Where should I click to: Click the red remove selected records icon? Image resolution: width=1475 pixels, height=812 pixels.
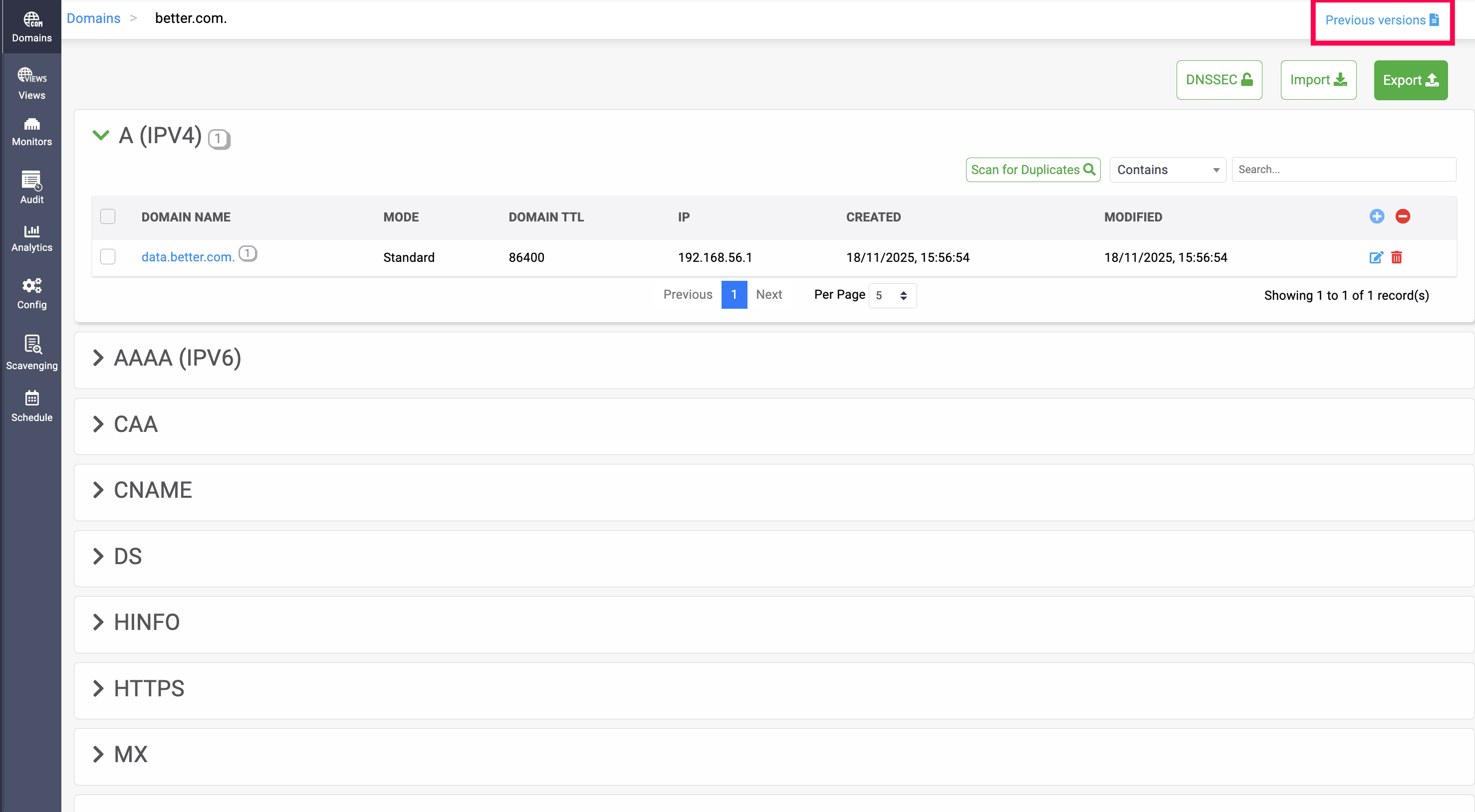pyautogui.click(x=1402, y=216)
